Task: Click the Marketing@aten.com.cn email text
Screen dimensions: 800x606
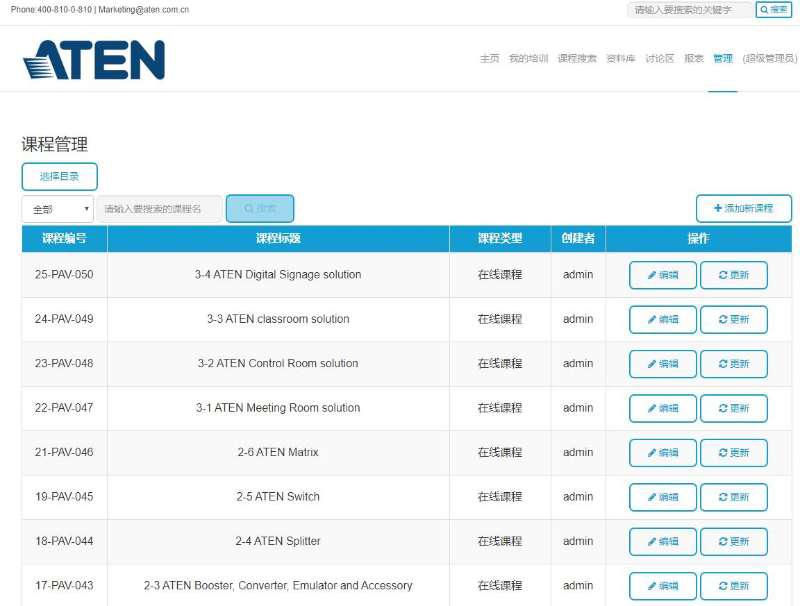Action: pos(143,10)
